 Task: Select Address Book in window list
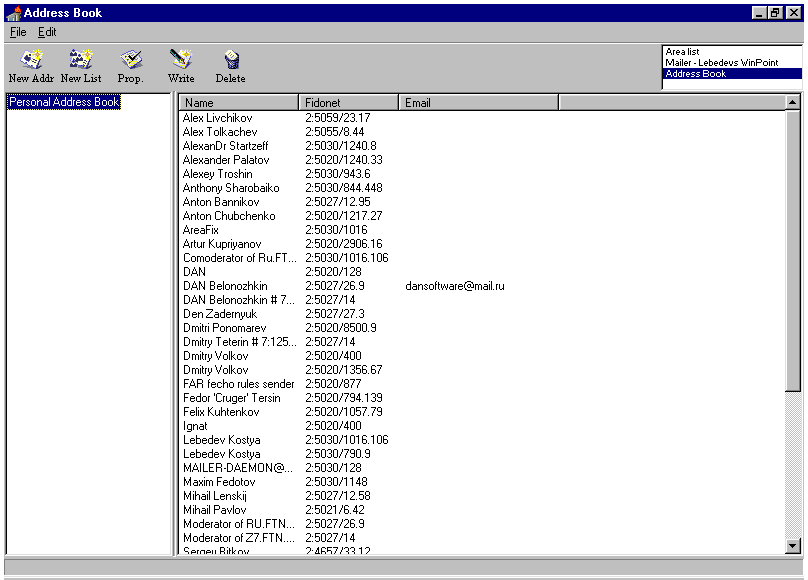pyautogui.click(x=732, y=74)
